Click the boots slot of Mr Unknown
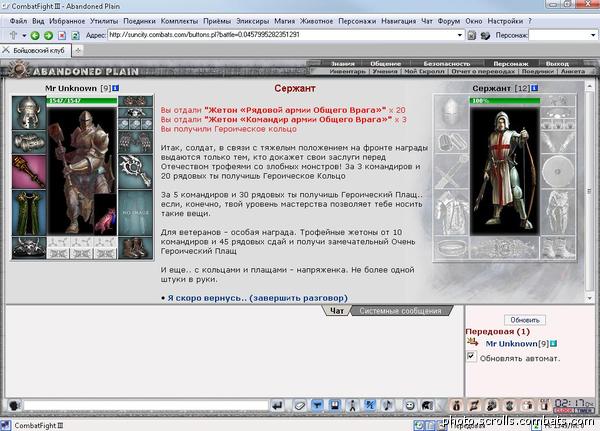Viewport: 600px width, 431px height. (x=135, y=248)
